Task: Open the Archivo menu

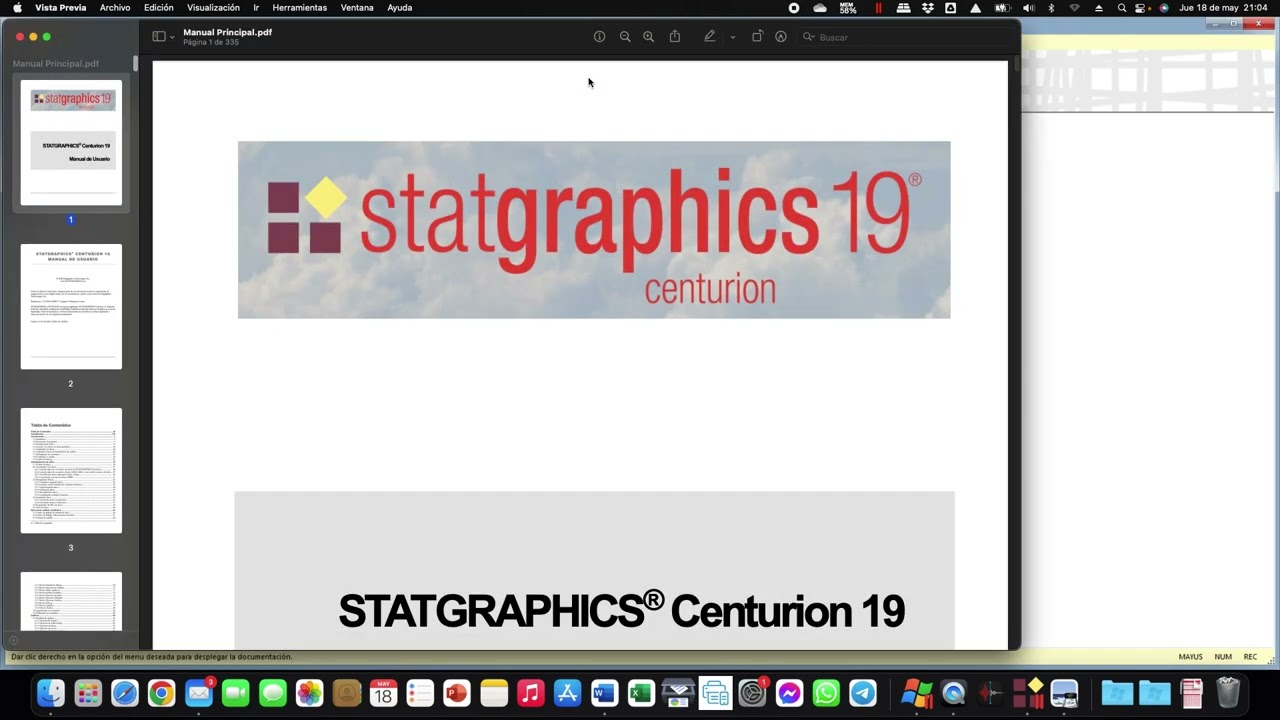Action: [x=115, y=8]
